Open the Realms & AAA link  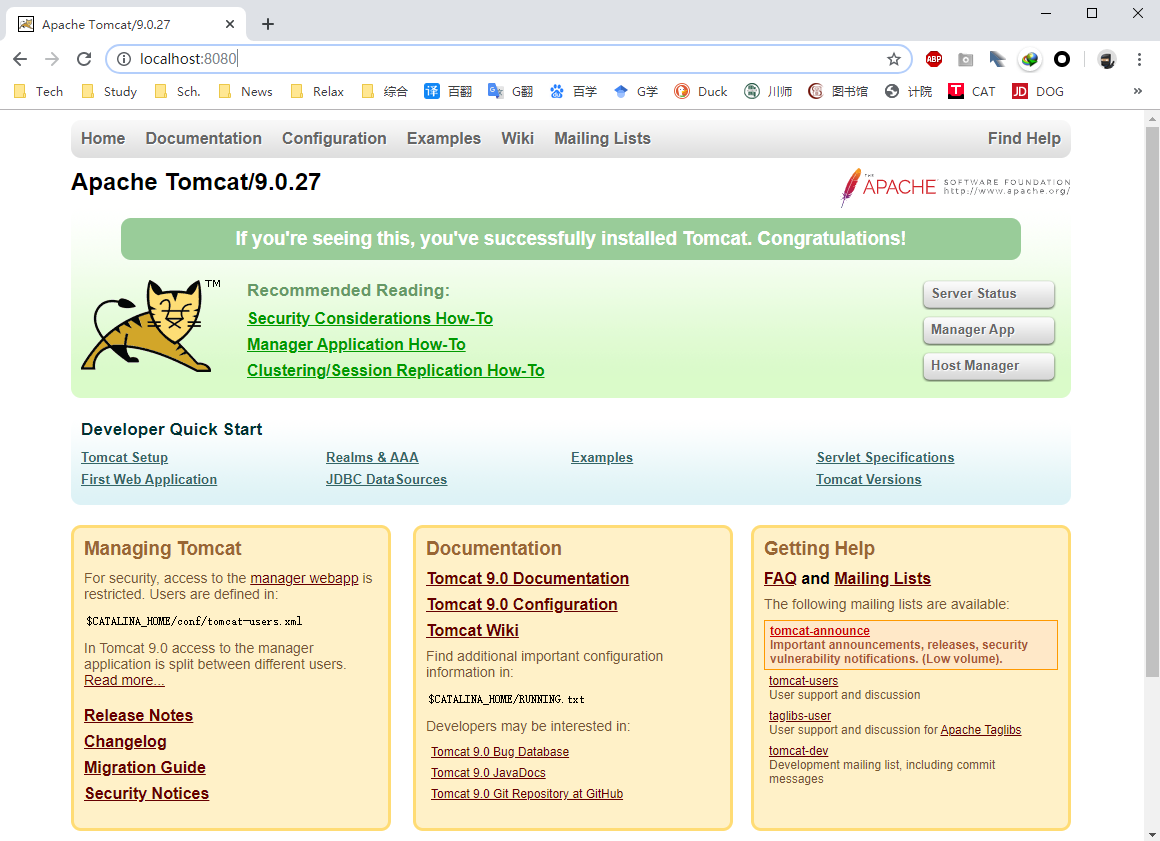click(372, 457)
